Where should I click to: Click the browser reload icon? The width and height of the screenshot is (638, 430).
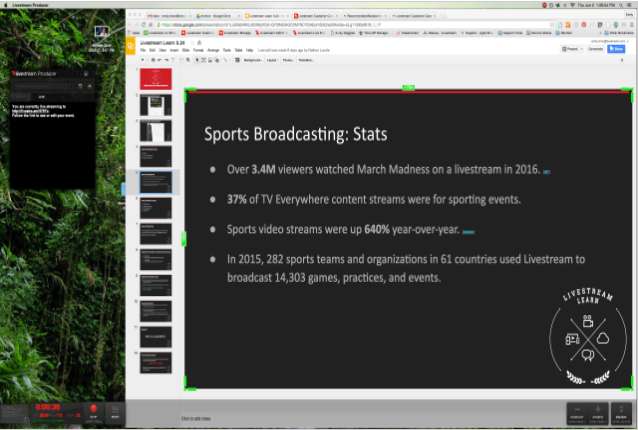click(x=143, y=25)
